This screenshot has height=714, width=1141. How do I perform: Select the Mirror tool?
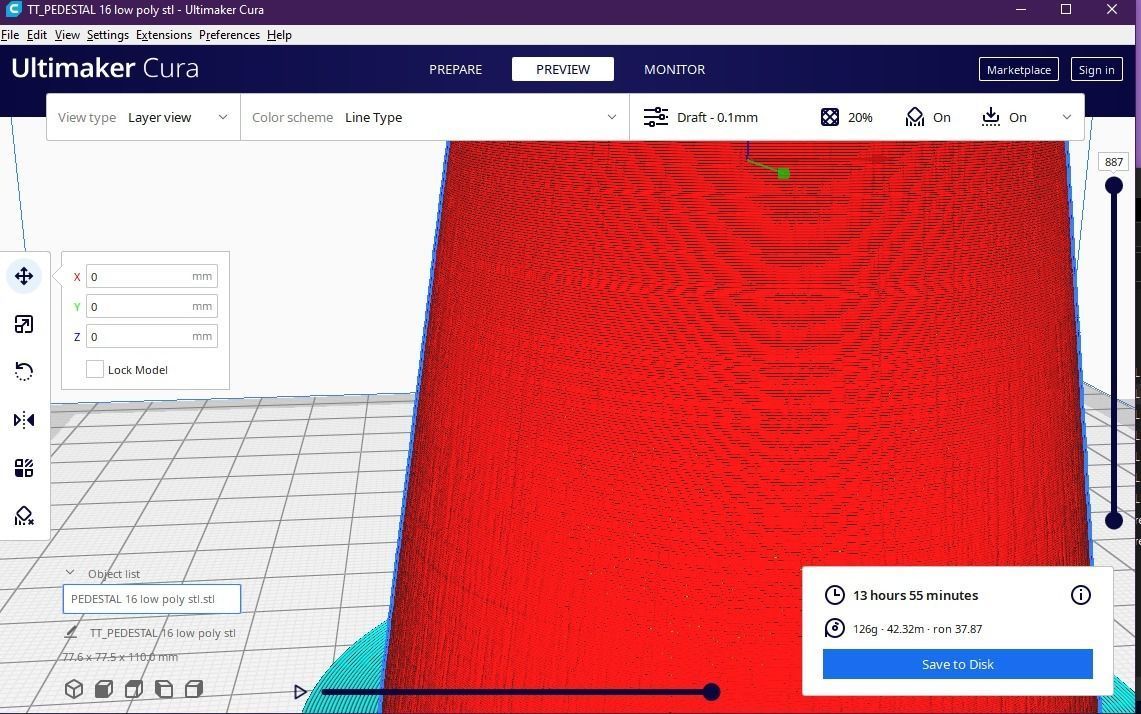pyautogui.click(x=24, y=420)
